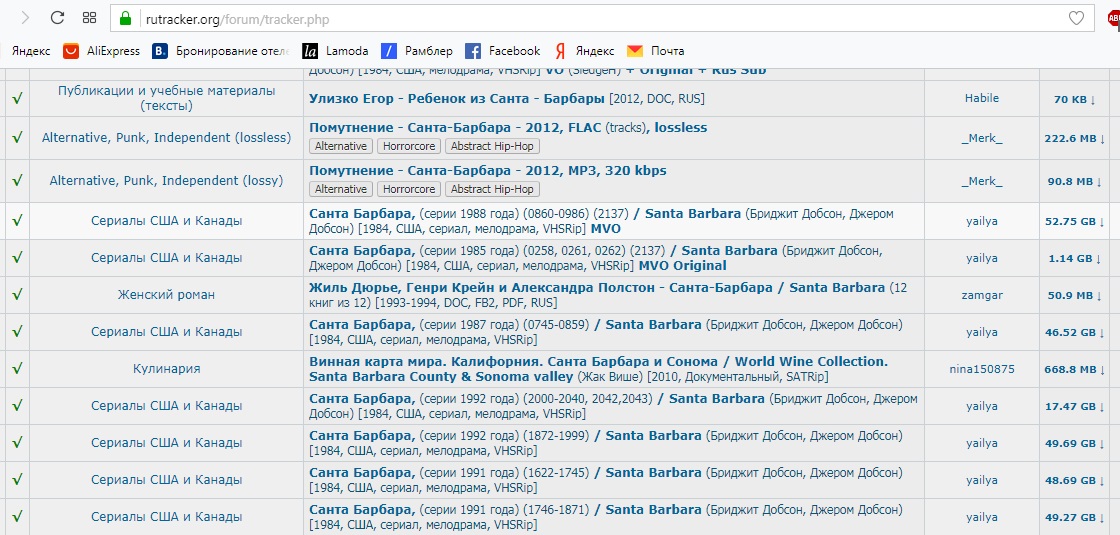Open the speed dial grid icon
The image size is (1120, 535).
pyautogui.click(x=89, y=18)
